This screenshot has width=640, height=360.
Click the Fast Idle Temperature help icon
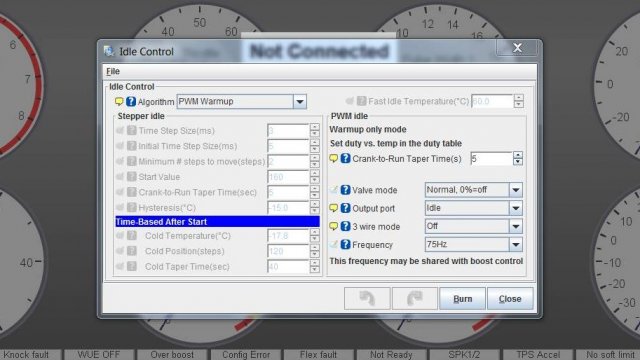361,101
